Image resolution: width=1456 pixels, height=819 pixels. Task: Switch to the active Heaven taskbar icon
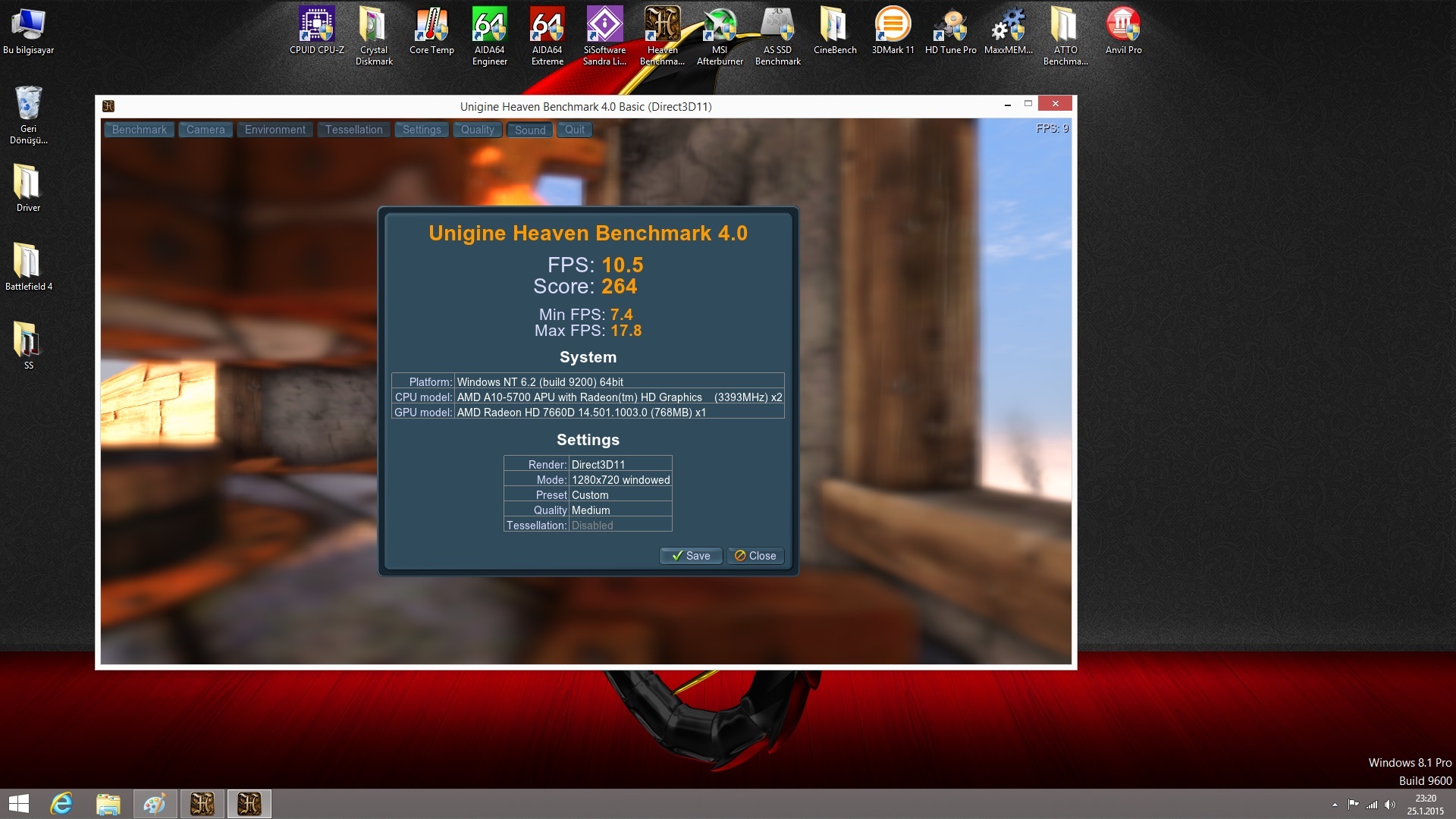[x=249, y=804]
